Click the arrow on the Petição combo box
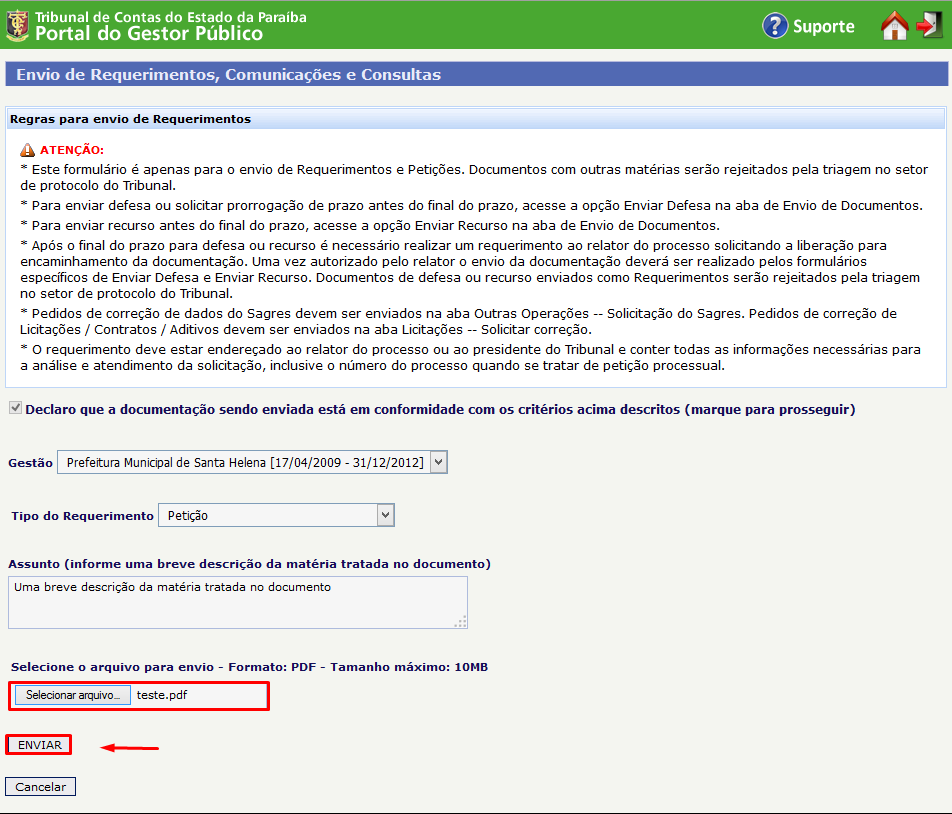This screenshot has width=952, height=814. (x=385, y=515)
